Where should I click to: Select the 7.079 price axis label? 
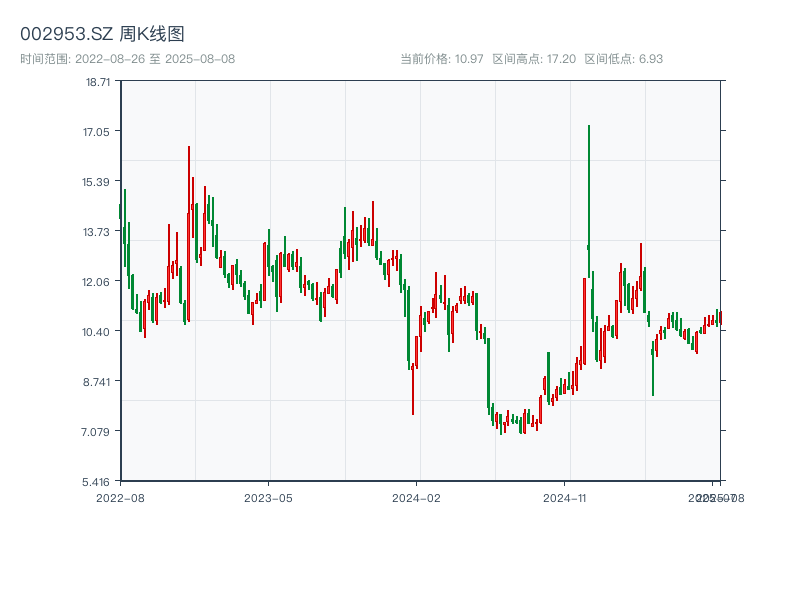[98, 432]
